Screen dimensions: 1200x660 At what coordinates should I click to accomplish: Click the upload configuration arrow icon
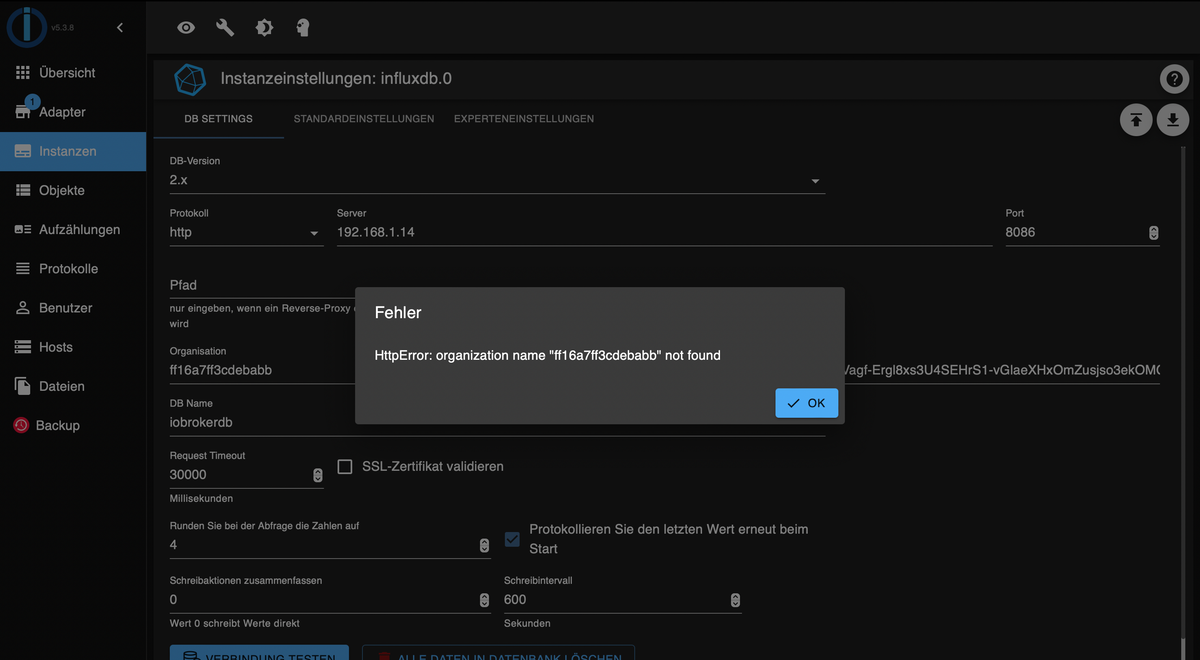click(x=1135, y=120)
